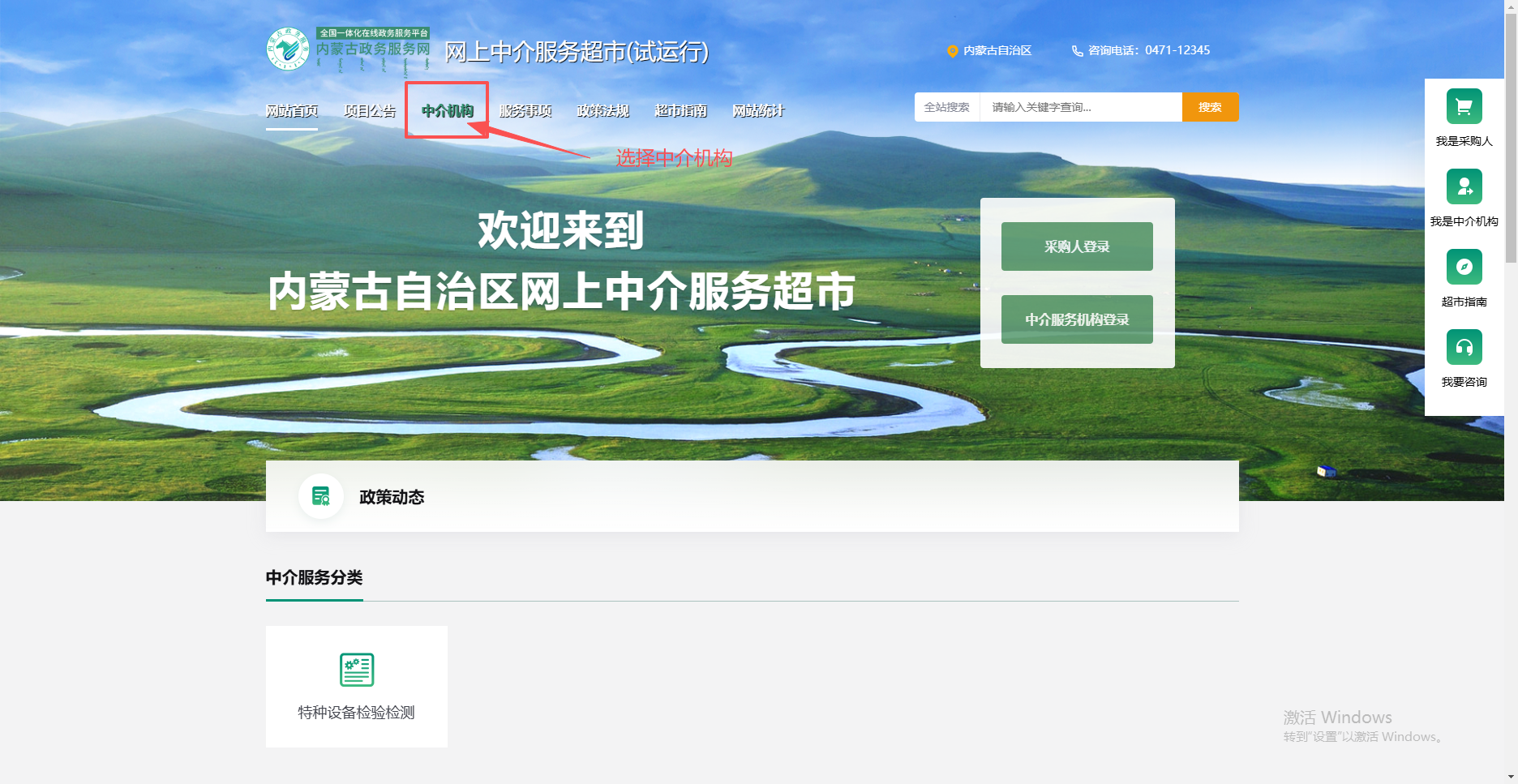Click the 我要咨询 headset icon
This screenshot has width=1518, height=784.
click(x=1464, y=347)
